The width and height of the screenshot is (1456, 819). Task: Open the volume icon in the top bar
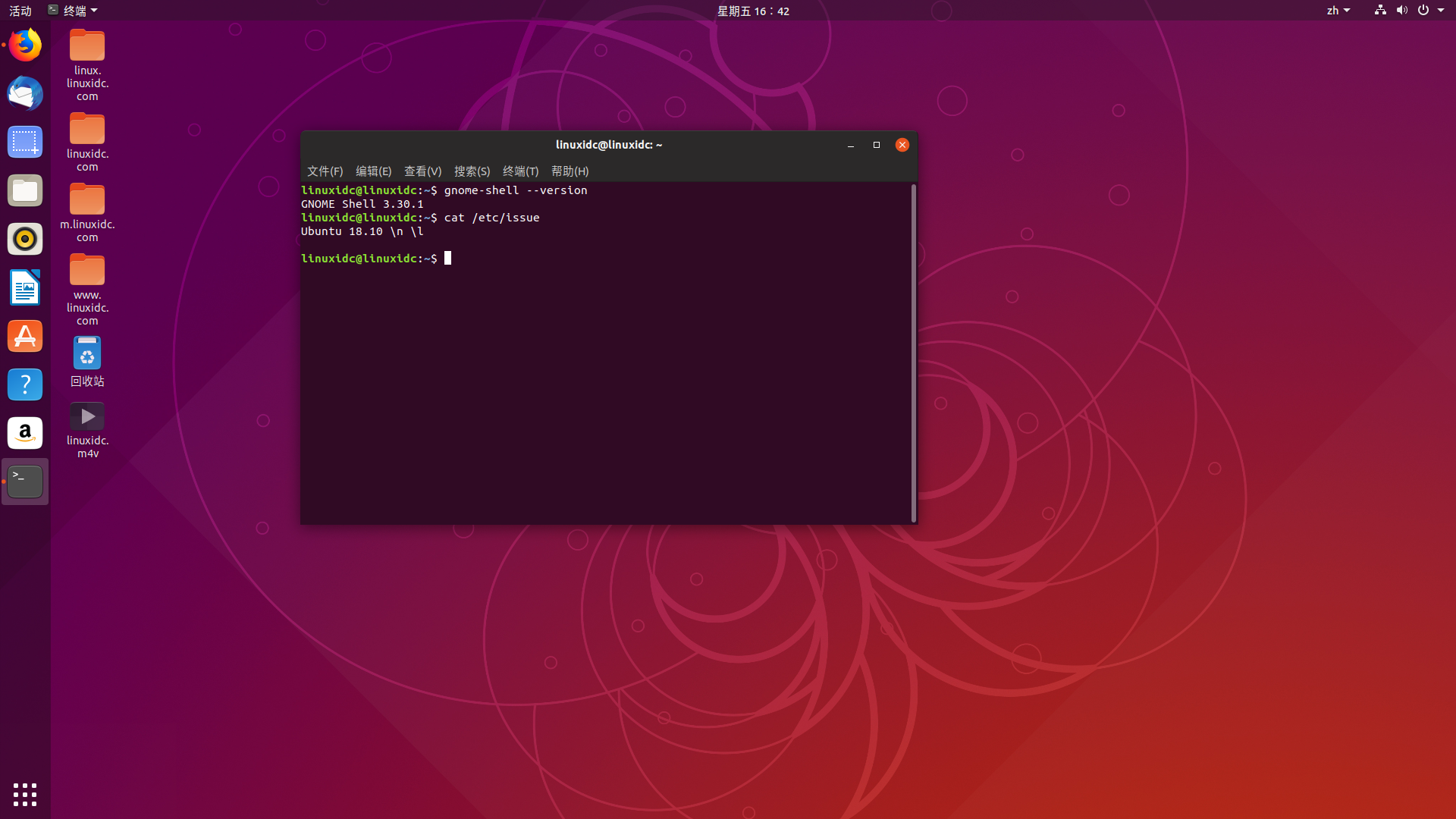point(1401,11)
